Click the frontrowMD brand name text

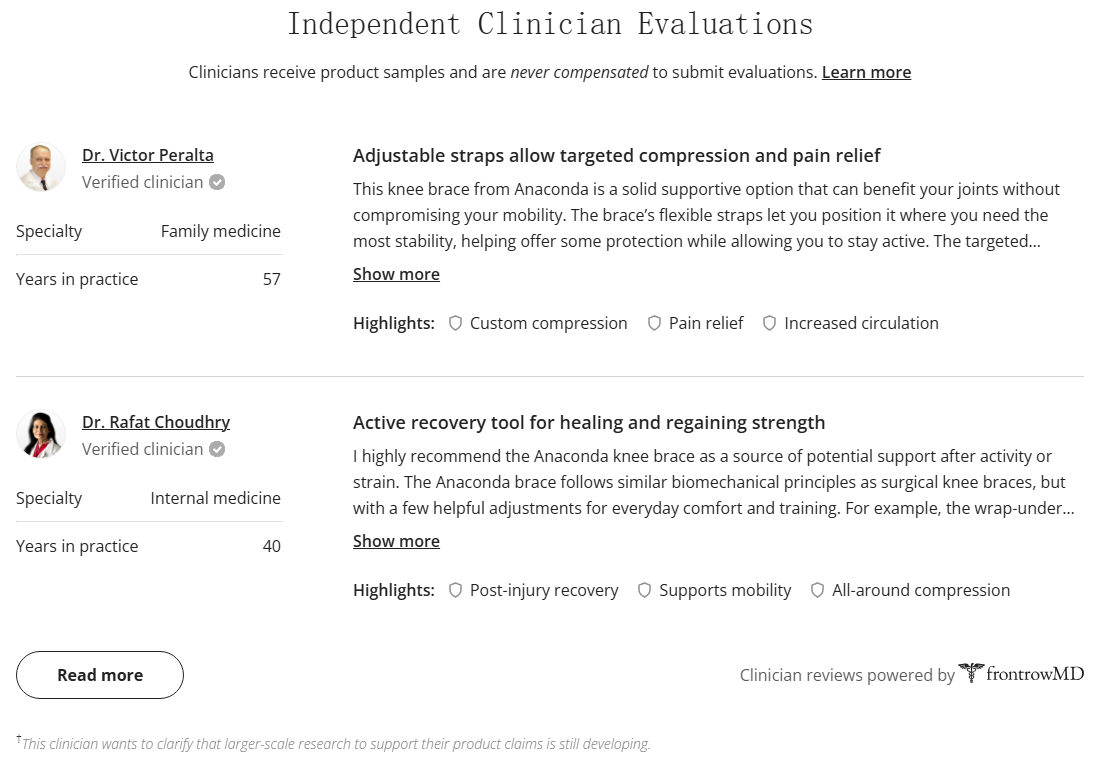tap(1035, 674)
